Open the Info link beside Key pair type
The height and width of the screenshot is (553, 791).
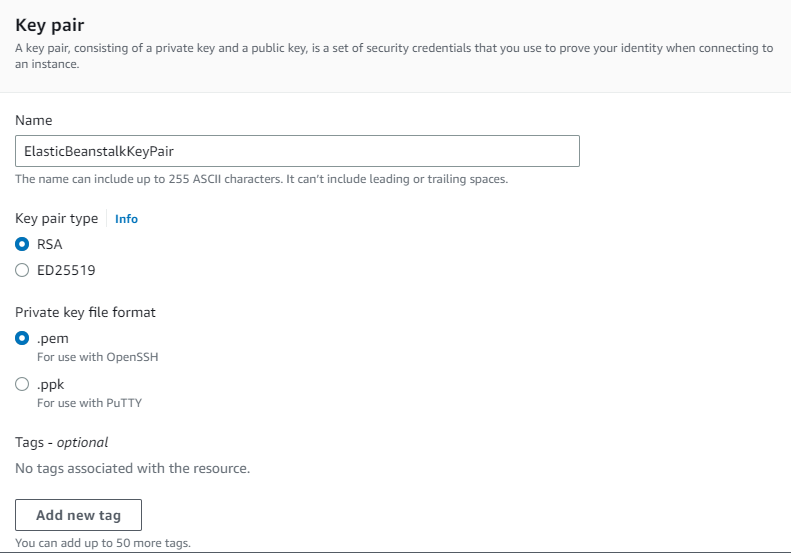(x=126, y=218)
